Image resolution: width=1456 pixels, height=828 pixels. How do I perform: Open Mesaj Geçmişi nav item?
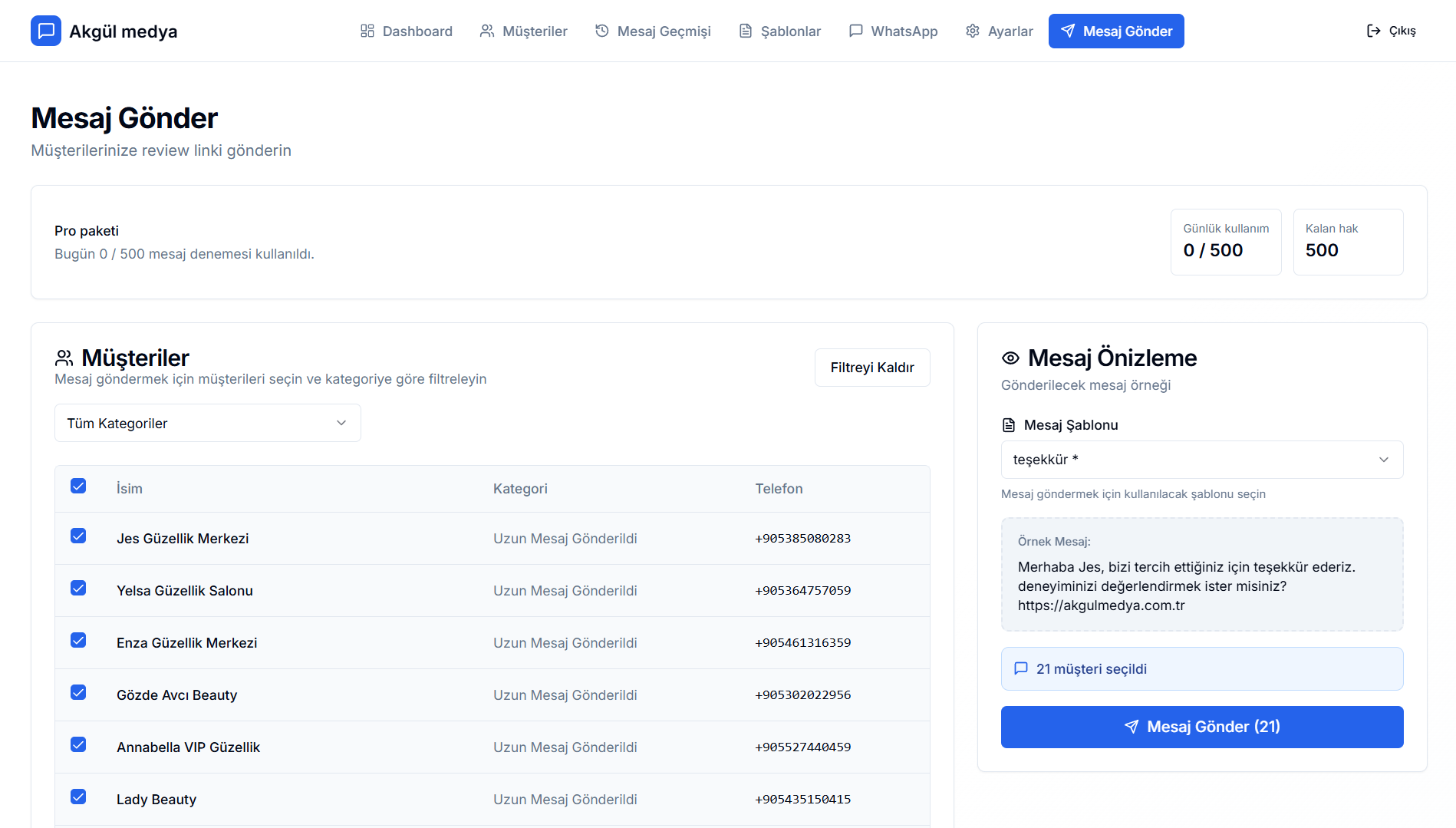[x=654, y=31]
